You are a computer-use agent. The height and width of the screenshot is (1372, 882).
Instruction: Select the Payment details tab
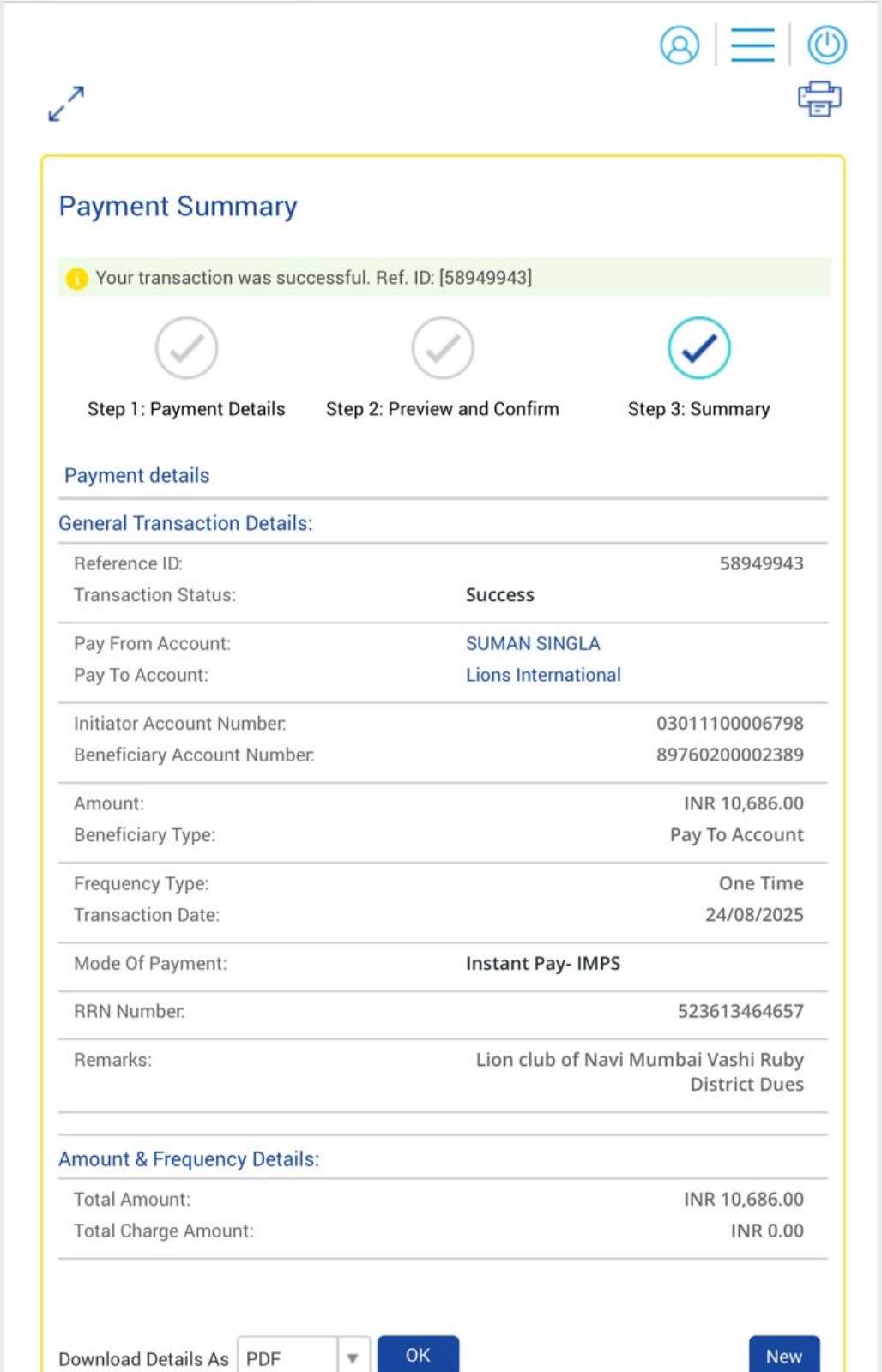(137, 476)
